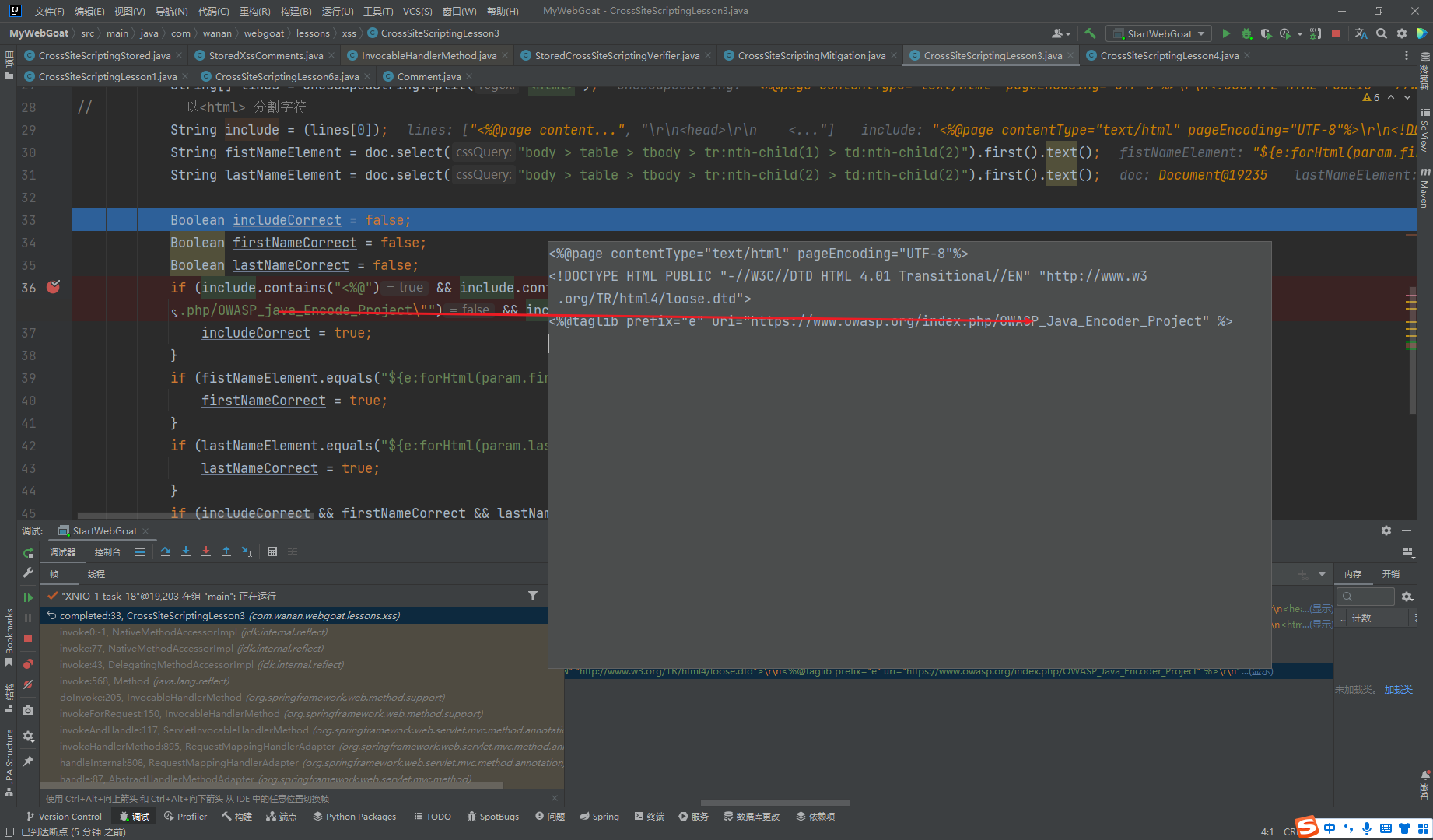
Task: Open the editor tabs more-options menu
Action: pos(1406,55)
